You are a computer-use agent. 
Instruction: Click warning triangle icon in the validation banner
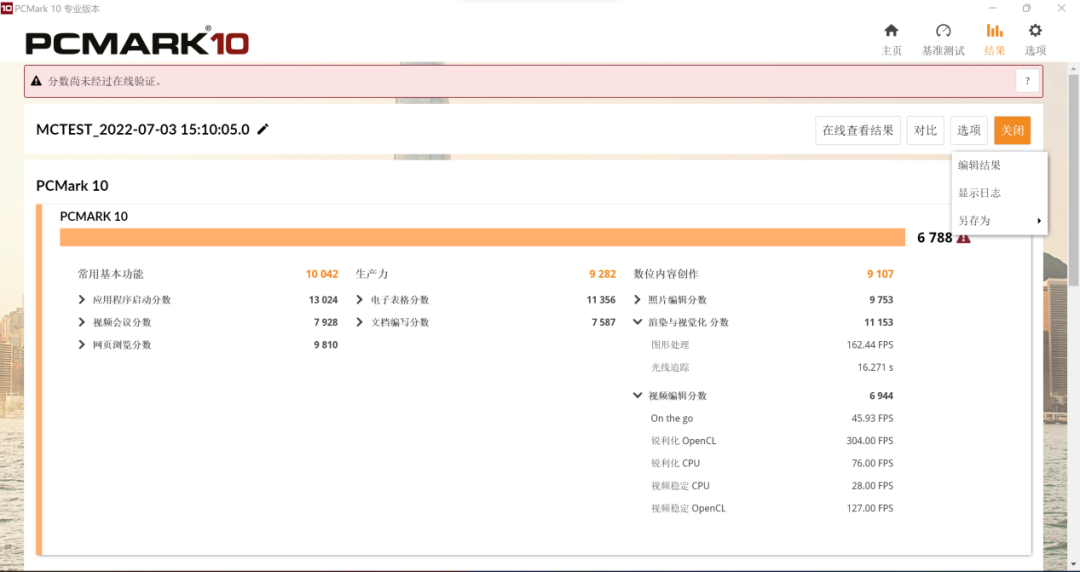[37, 81]
